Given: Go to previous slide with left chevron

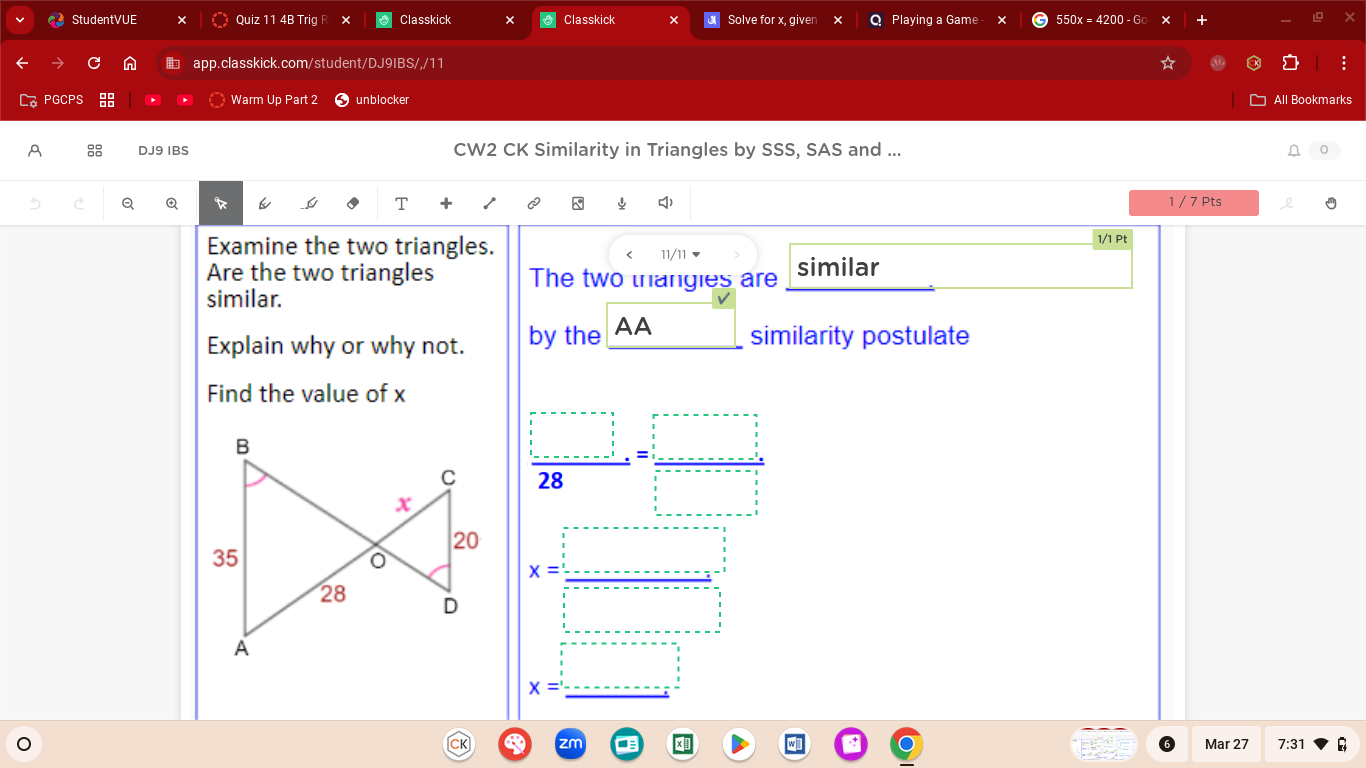Looking at the screenshot, I should pyautogui.click(x=629, y=254).
